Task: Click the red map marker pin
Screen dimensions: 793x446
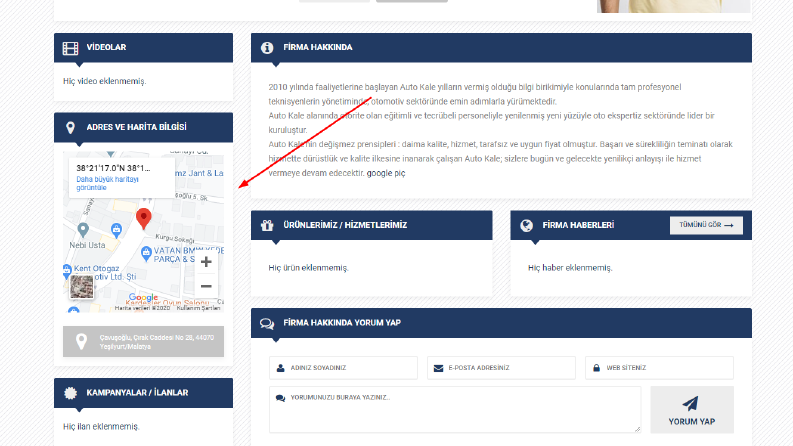Action: 144,218
